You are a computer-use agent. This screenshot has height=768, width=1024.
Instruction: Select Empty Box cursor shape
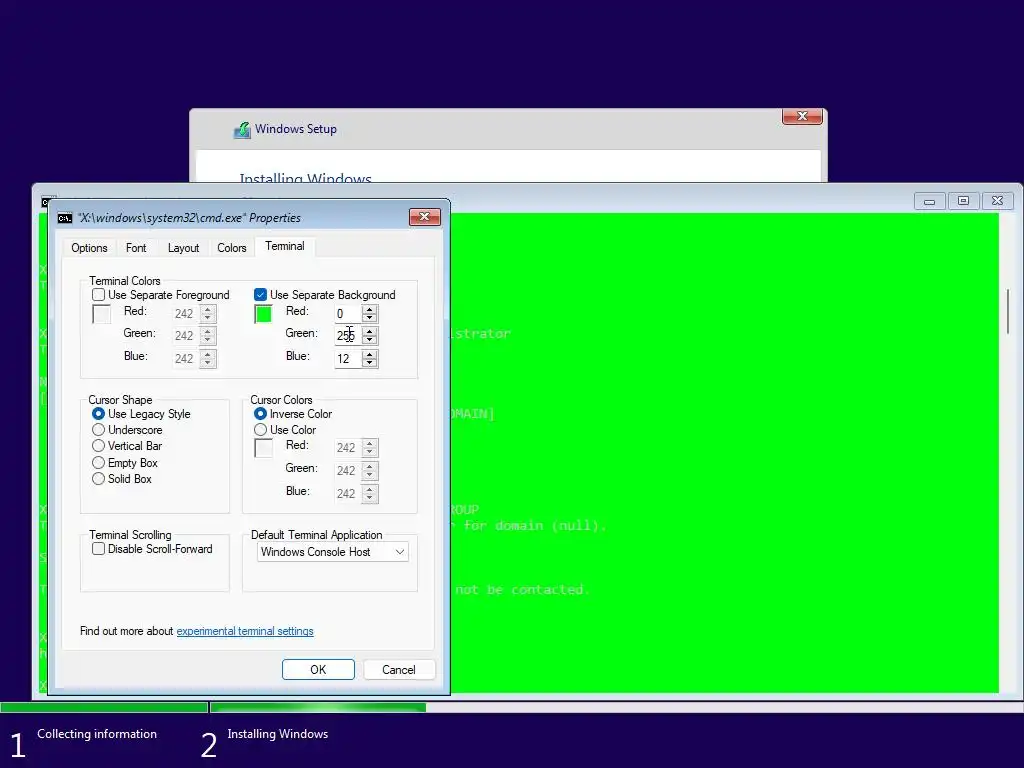tap(98, 463)
